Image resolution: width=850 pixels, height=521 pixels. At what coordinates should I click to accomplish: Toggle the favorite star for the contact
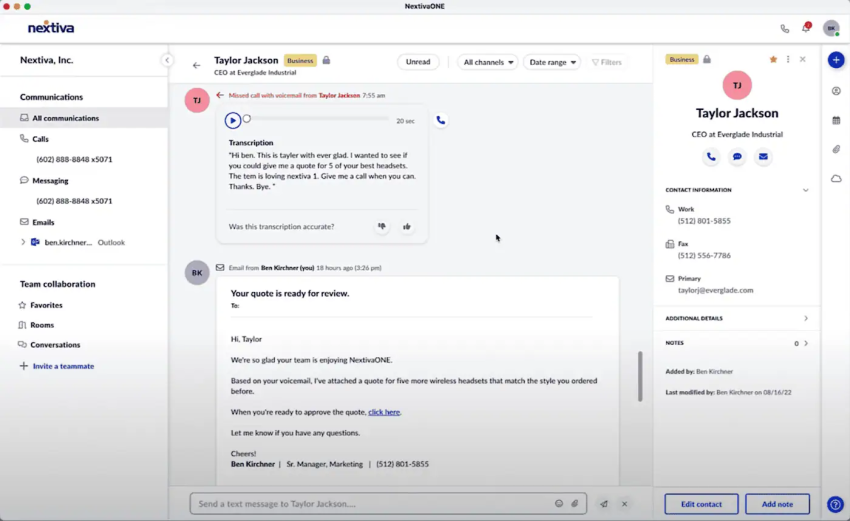[x=773, y=59]
